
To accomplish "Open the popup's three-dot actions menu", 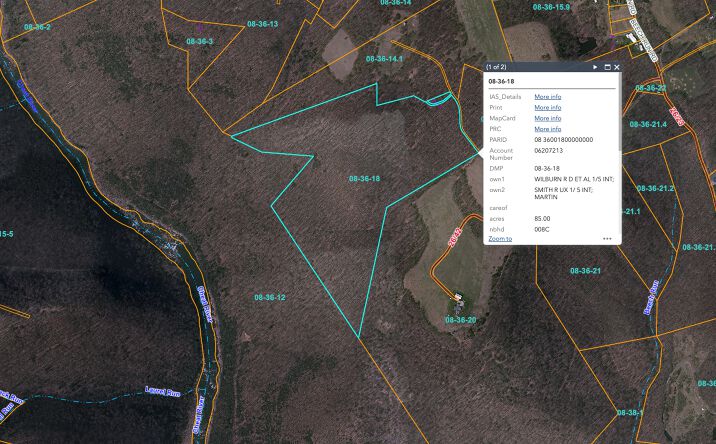I will [607, 238].
